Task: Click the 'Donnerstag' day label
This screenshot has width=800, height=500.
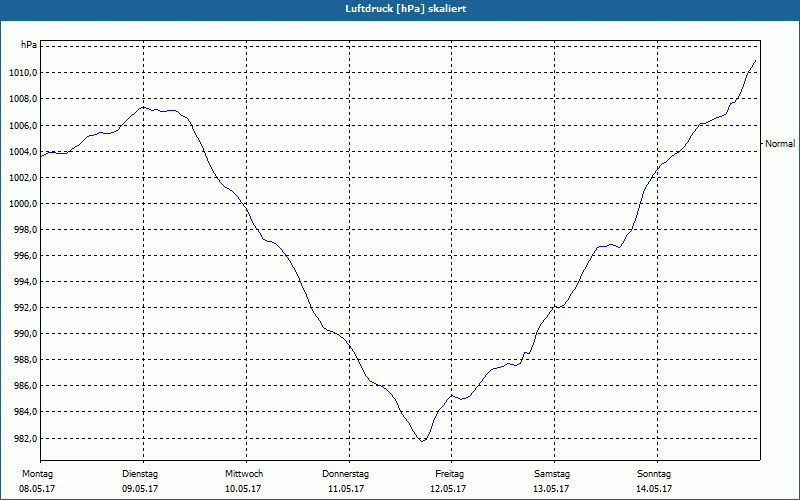Action: [x=345, y=474]
